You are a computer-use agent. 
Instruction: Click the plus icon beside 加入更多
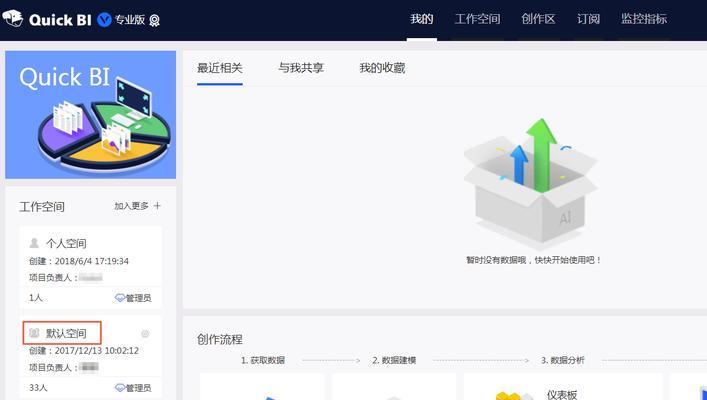[157, 206]
